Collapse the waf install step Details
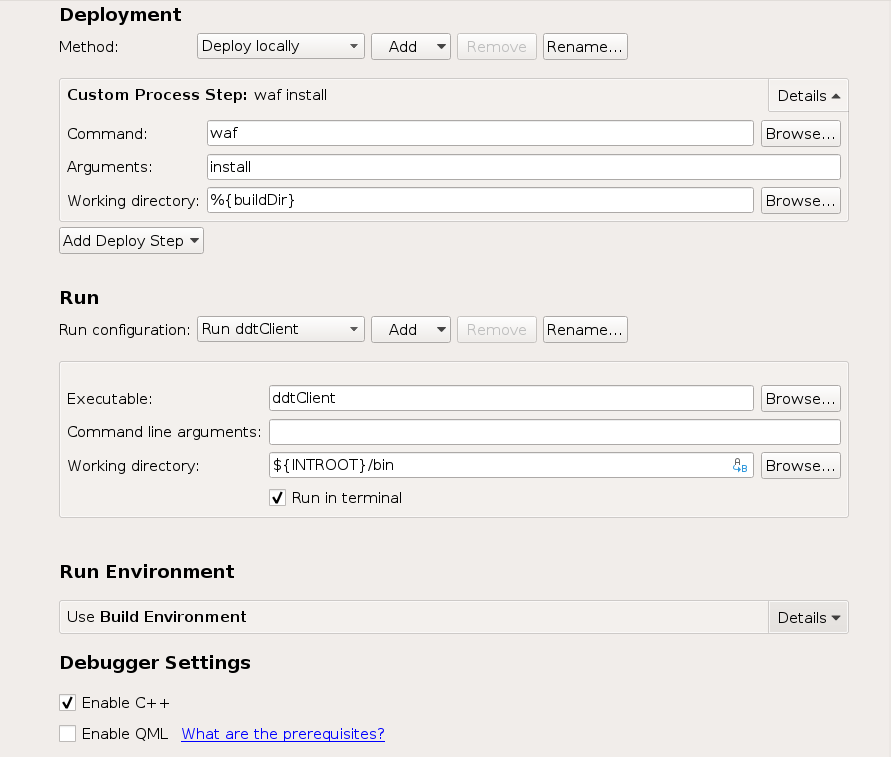This screenshot has width=891, height=757. click(x=807, y=96)
